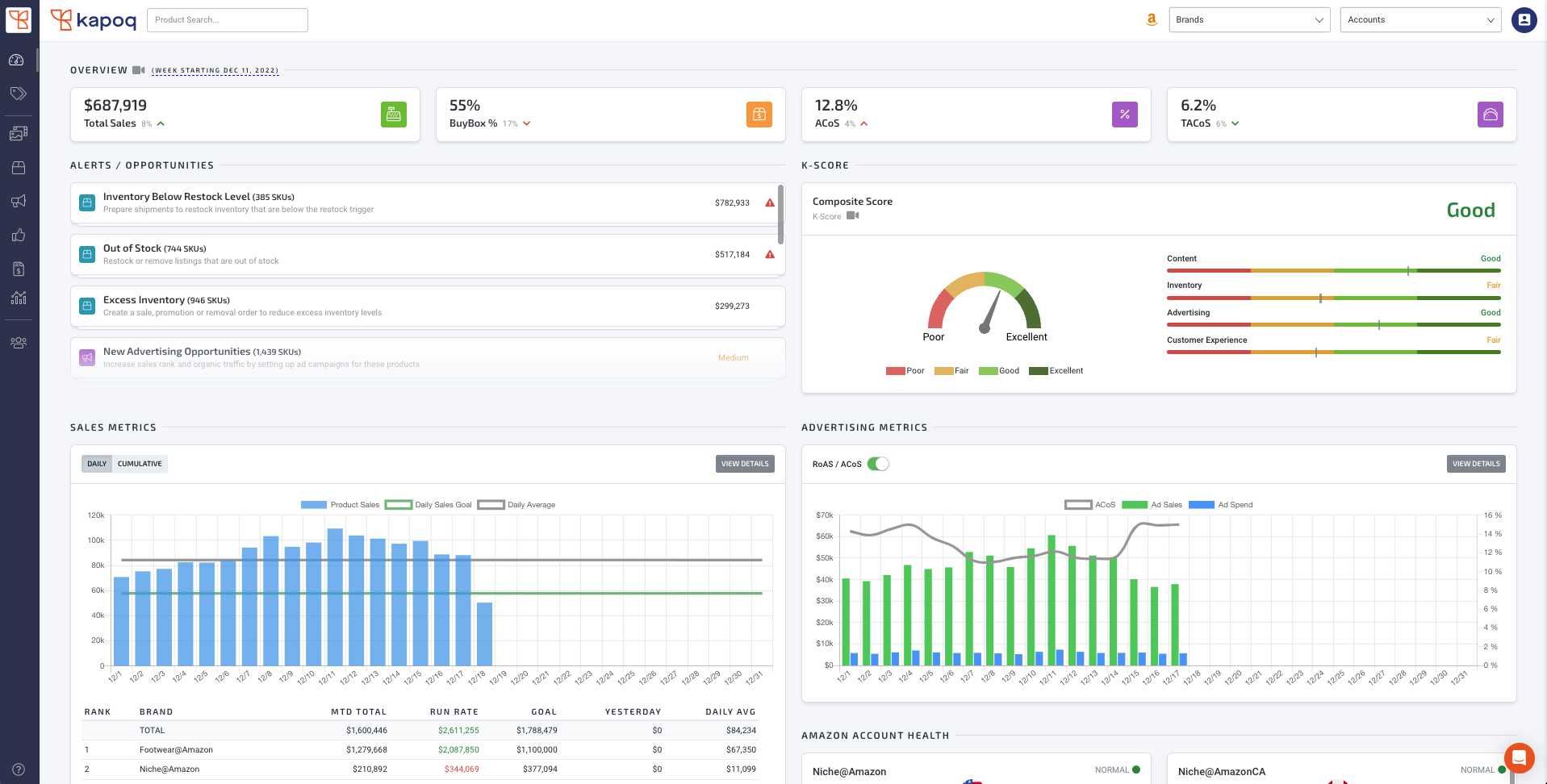Open the user profile avatar icon
The image size is (1547, 784).
(1524, 20)
